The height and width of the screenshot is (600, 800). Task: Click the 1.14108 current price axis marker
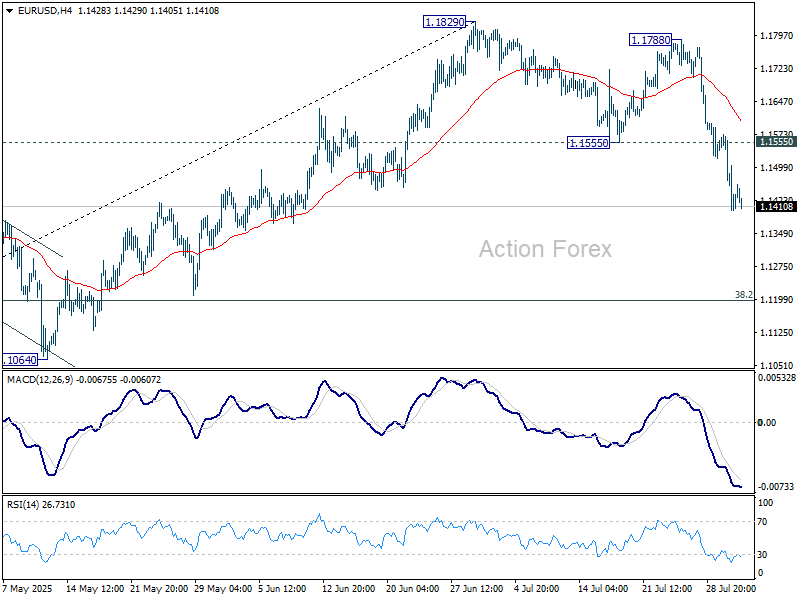[x=777, y=206]
